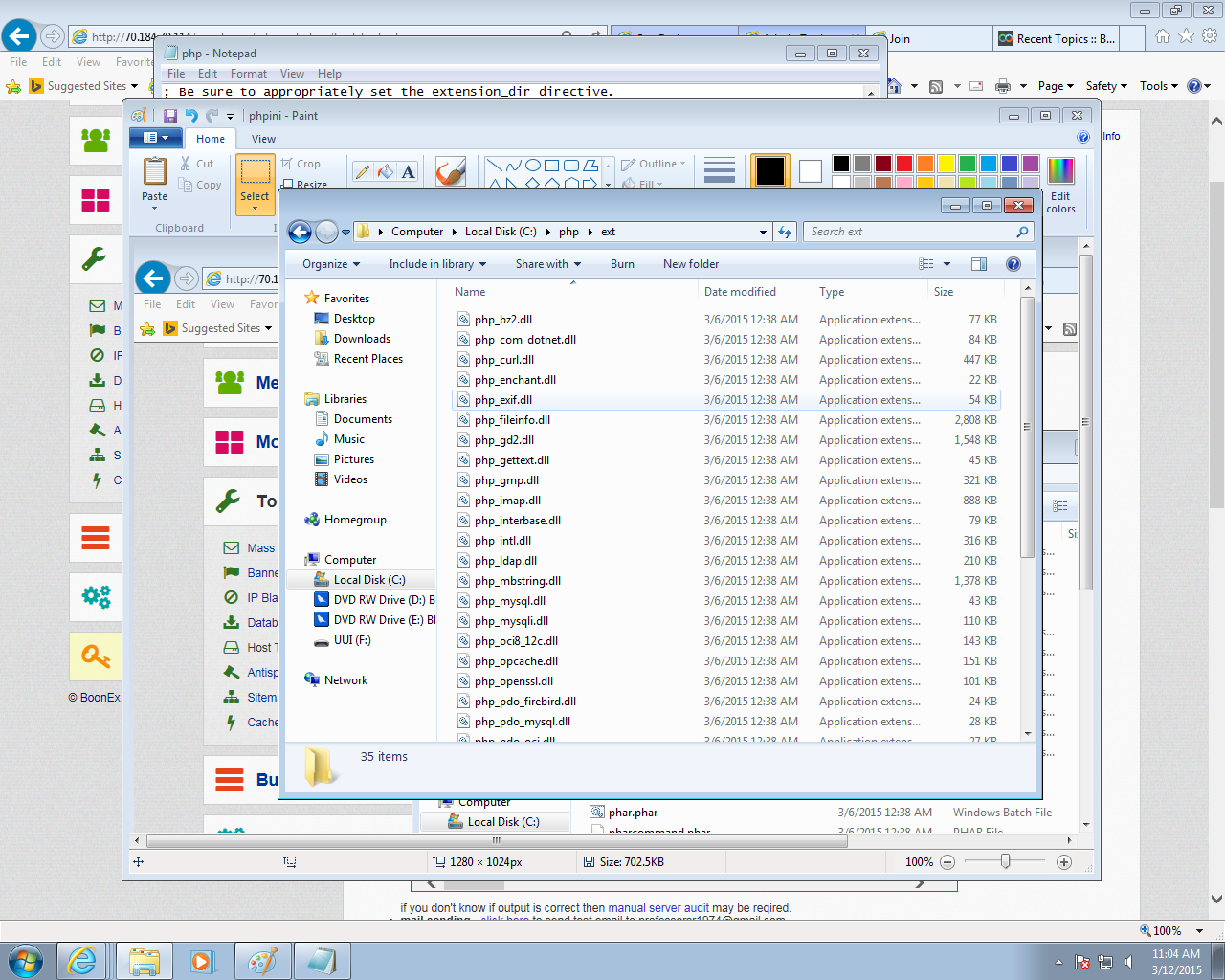Image resolution: width=1225 pixels, height=980 pixels.
Task: Select the php_curl.dll file
Action: click(504, 360)
